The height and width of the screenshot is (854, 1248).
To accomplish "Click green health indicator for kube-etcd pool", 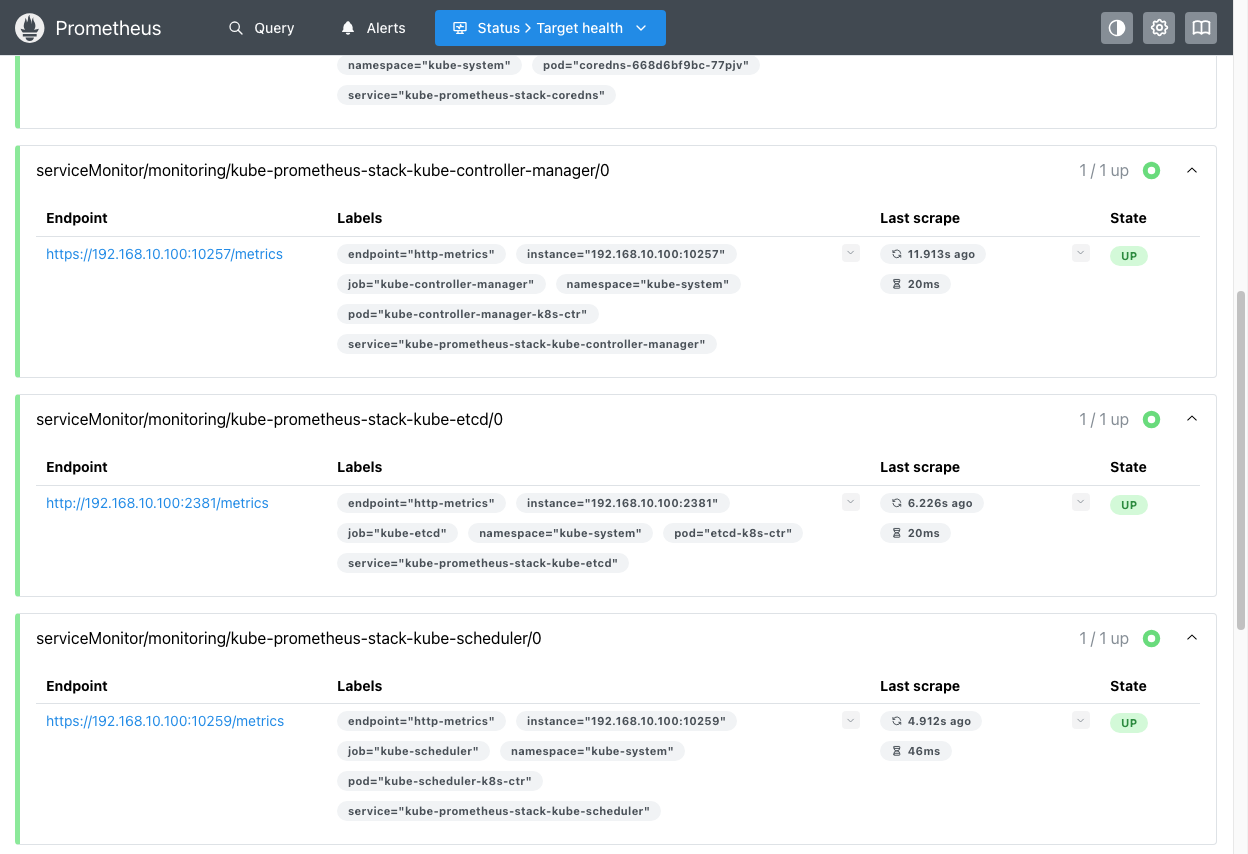I will 1151,420.
